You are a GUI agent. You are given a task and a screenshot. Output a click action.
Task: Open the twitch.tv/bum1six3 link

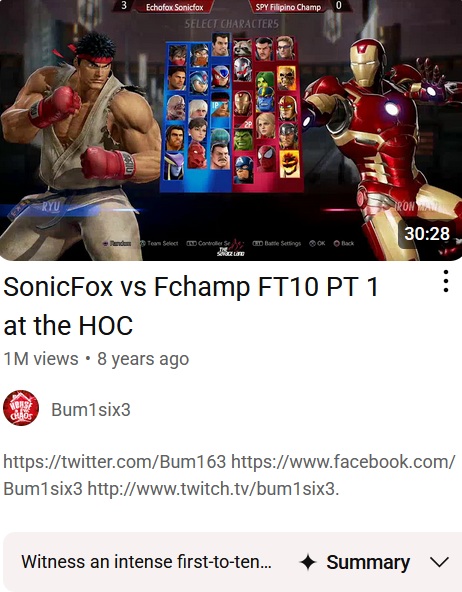213,489
